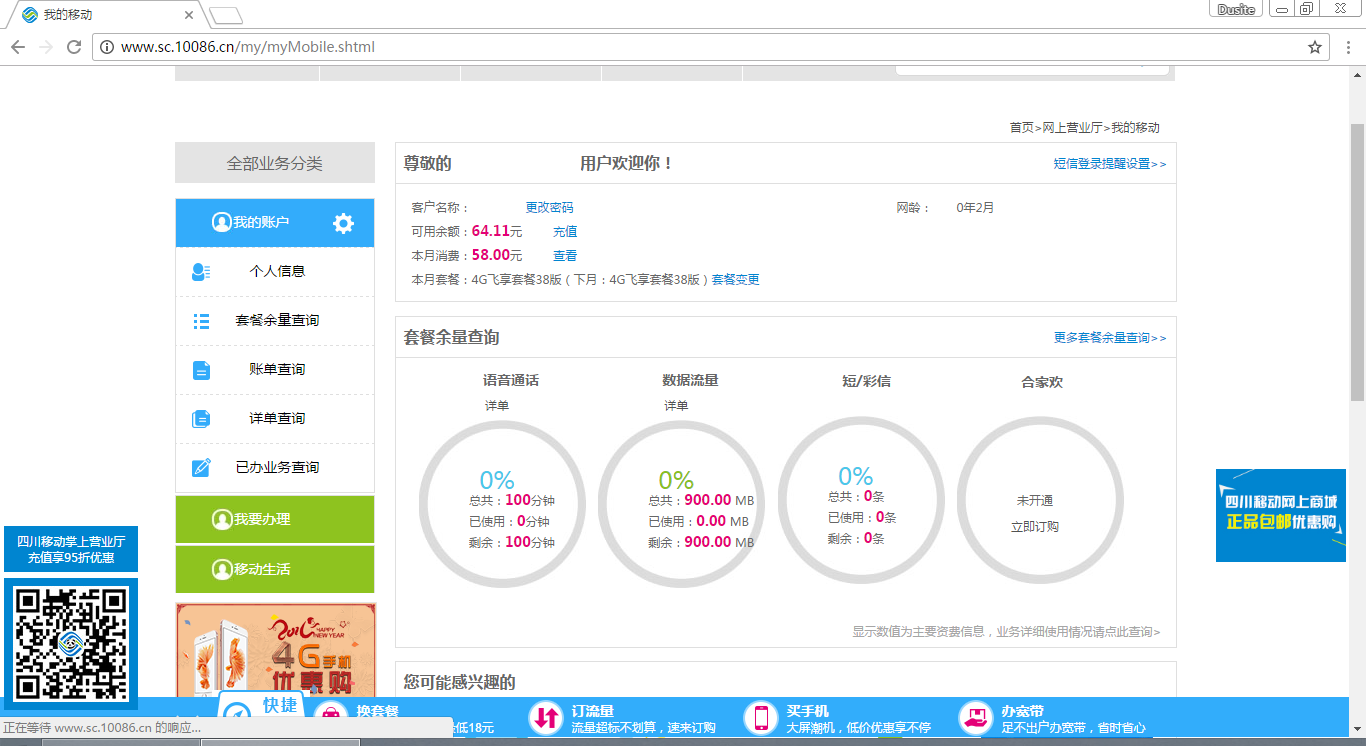
Task: Open 个人信息 in the sidebar
Action: (x=275, y=272)
